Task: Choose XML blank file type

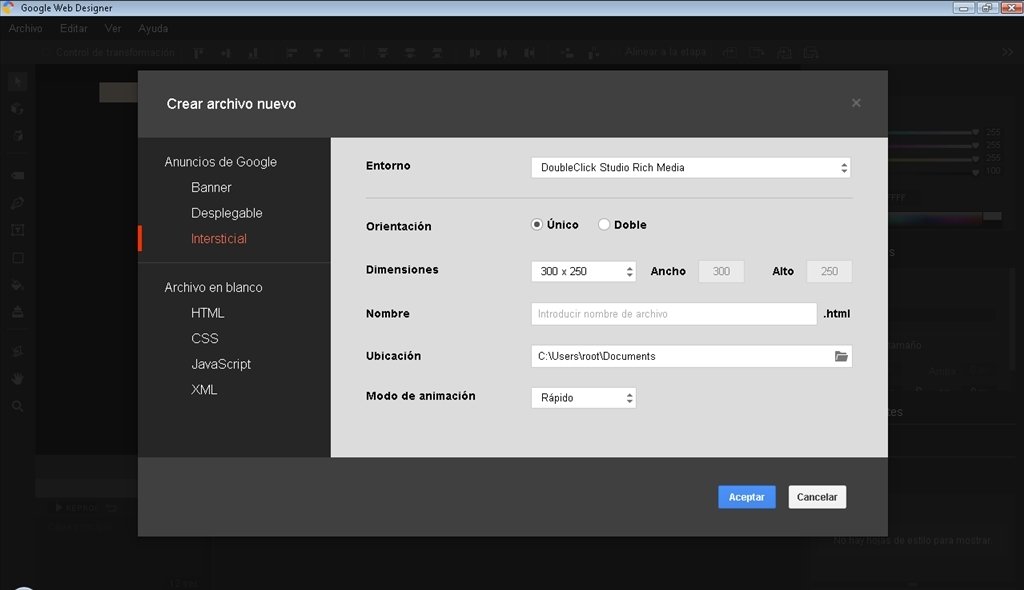Action: pyautogui.click(x=204, y=389)
